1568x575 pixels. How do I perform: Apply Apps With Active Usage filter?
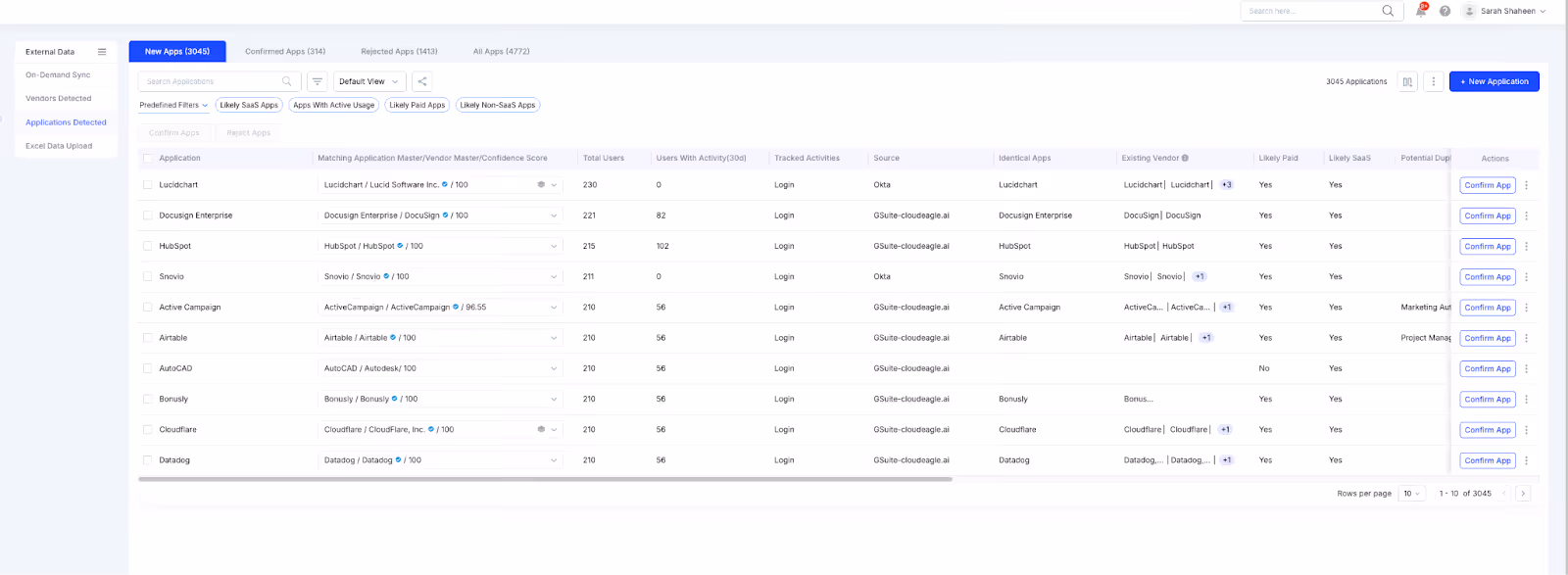tap(334, 105)
